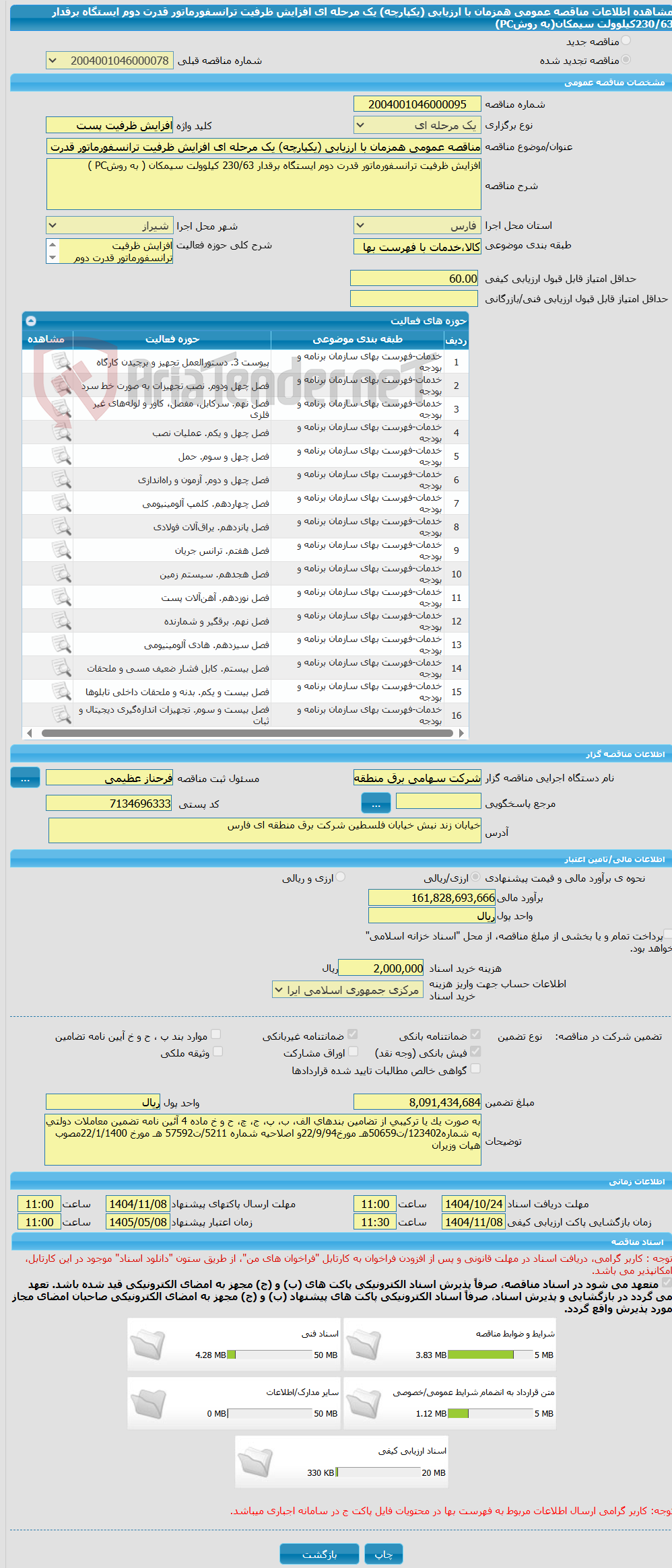672x1568 pixels.
Task: Open view icon for row 9 ترانس جریان
Action: 61,550
